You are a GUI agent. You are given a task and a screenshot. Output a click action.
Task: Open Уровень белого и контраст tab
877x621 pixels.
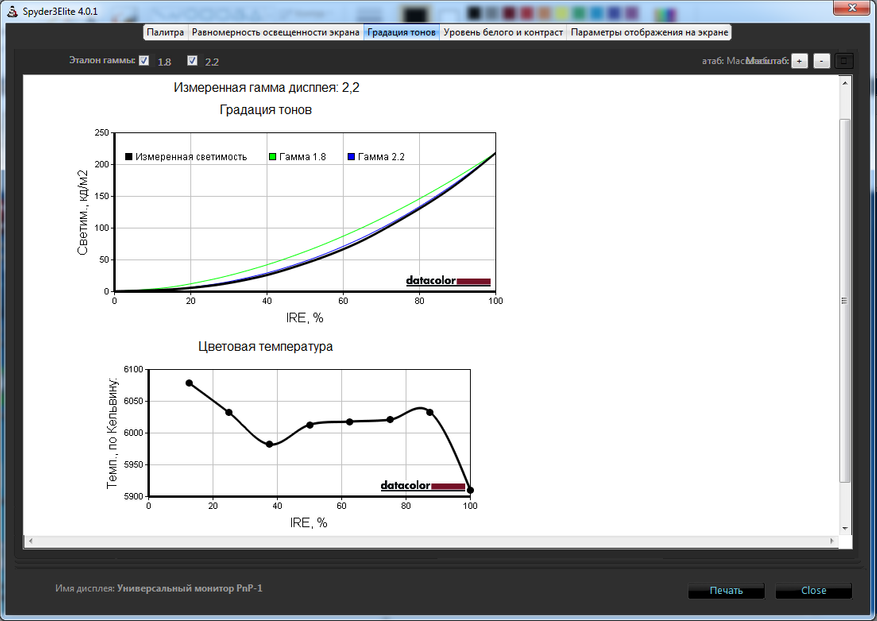(x=503, y=32)
